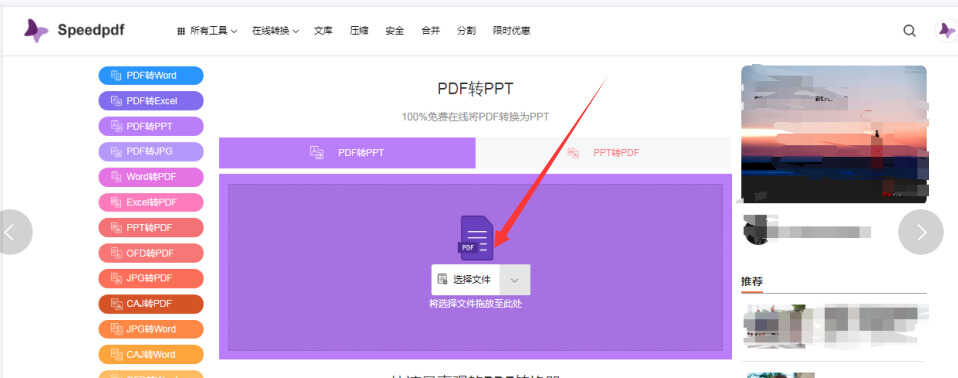This screenshot has width=958, height=378.
Task: Go to previous slide with left arrow
Action: 10,232
